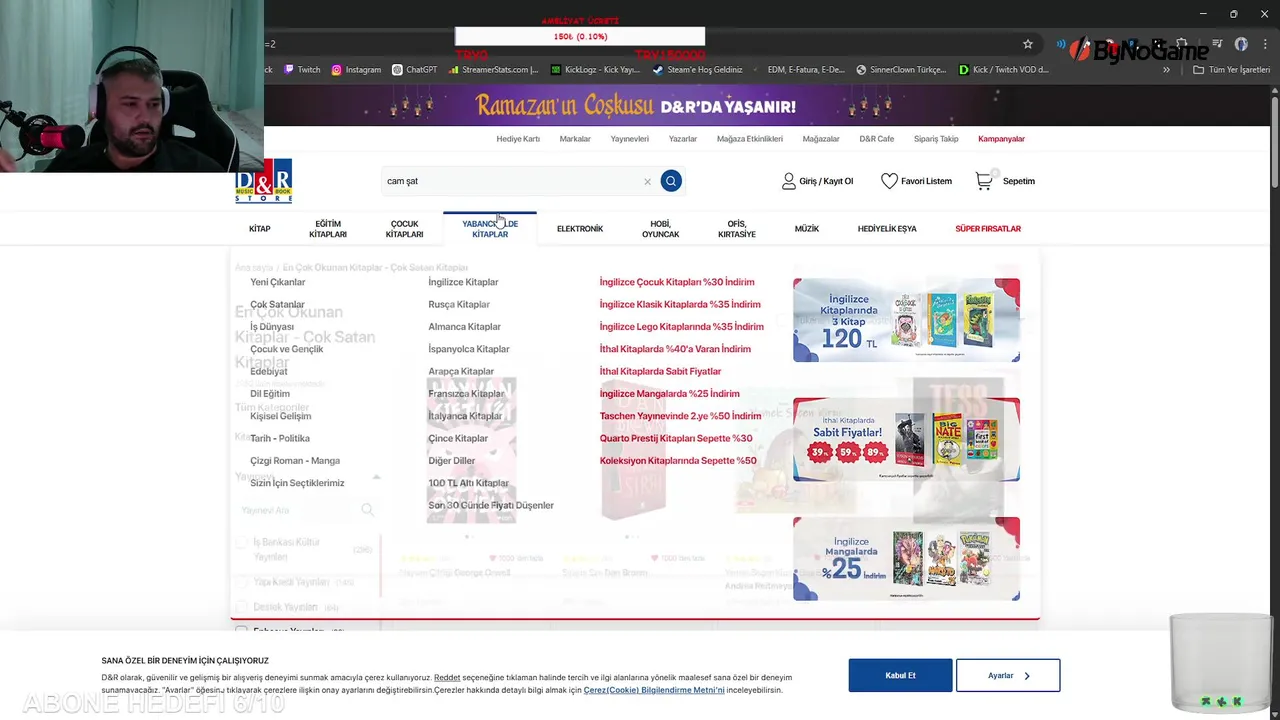
Task: Open İngilizce Çocuk Kitapları %30 İndirim
Action: click(677, 282)
